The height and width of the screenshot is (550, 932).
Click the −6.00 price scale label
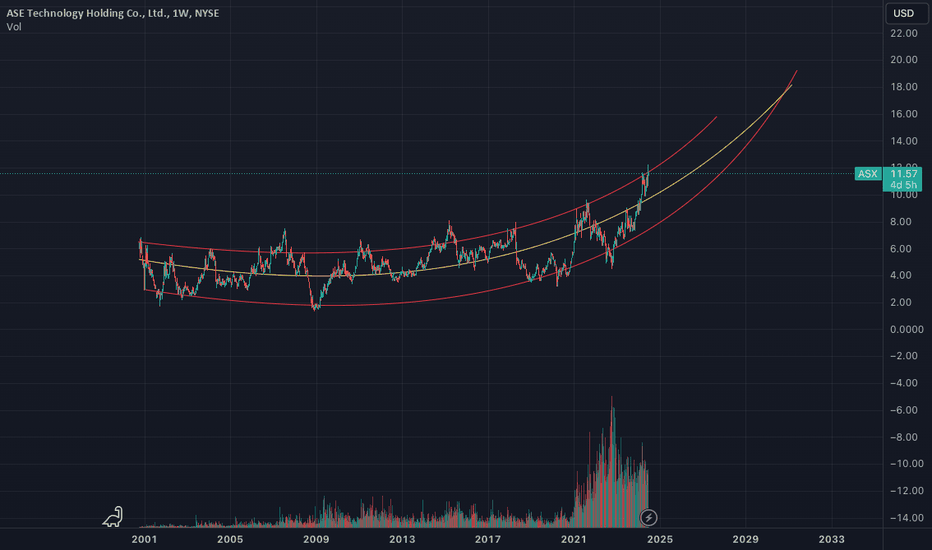pos(903,410)
